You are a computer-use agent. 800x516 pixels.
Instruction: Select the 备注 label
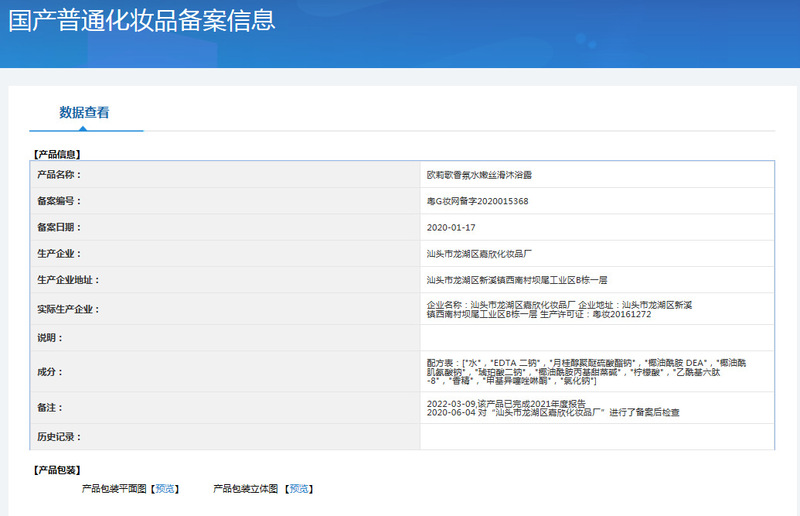50,408
